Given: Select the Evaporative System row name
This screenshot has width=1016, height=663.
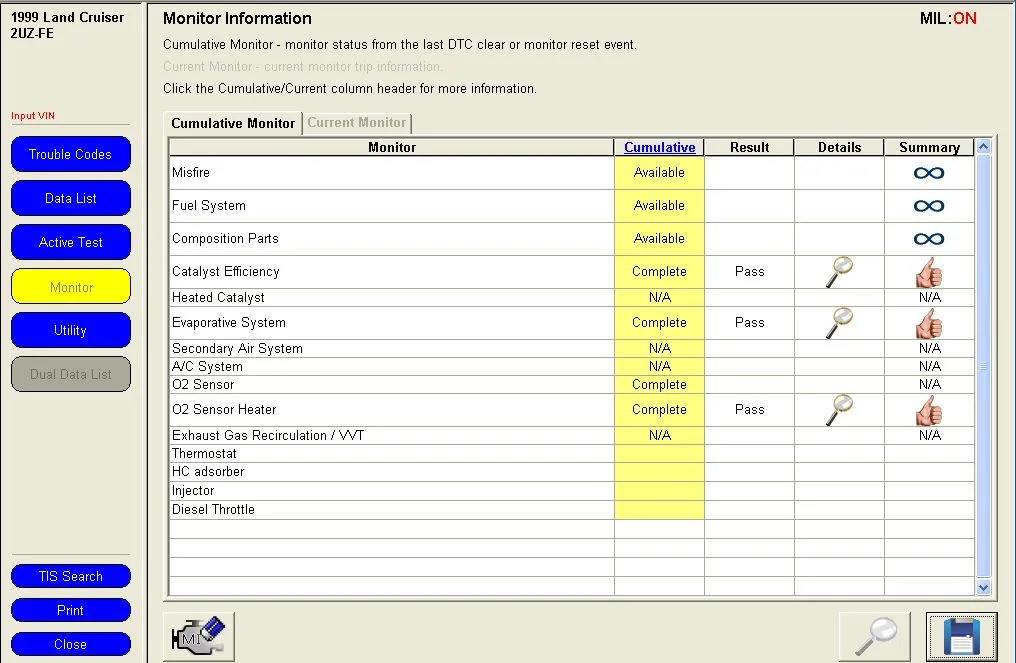Looking at the screenshot, I should coord(228,323).
